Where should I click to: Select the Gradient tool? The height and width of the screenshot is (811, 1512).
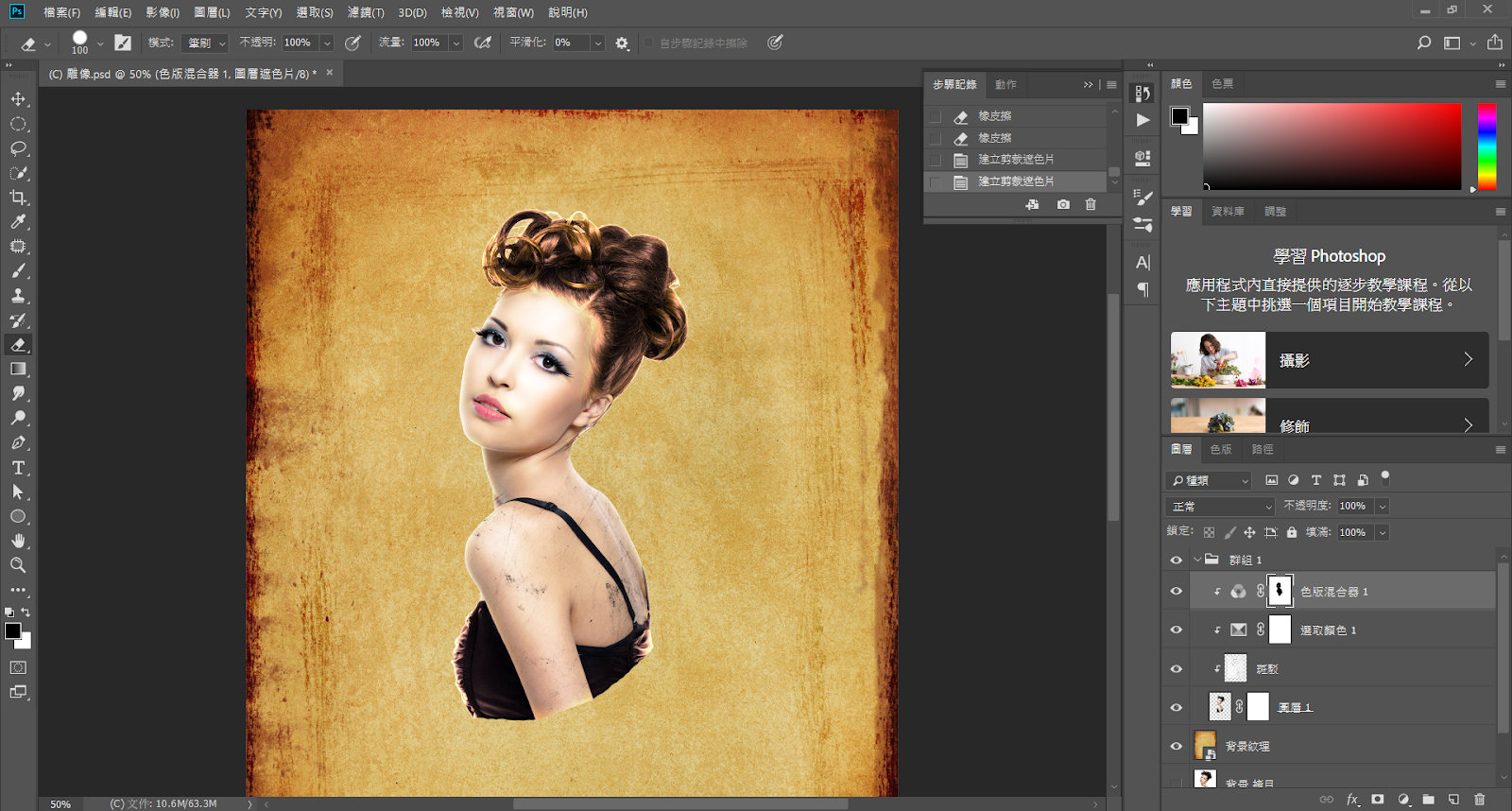[18, 370]
